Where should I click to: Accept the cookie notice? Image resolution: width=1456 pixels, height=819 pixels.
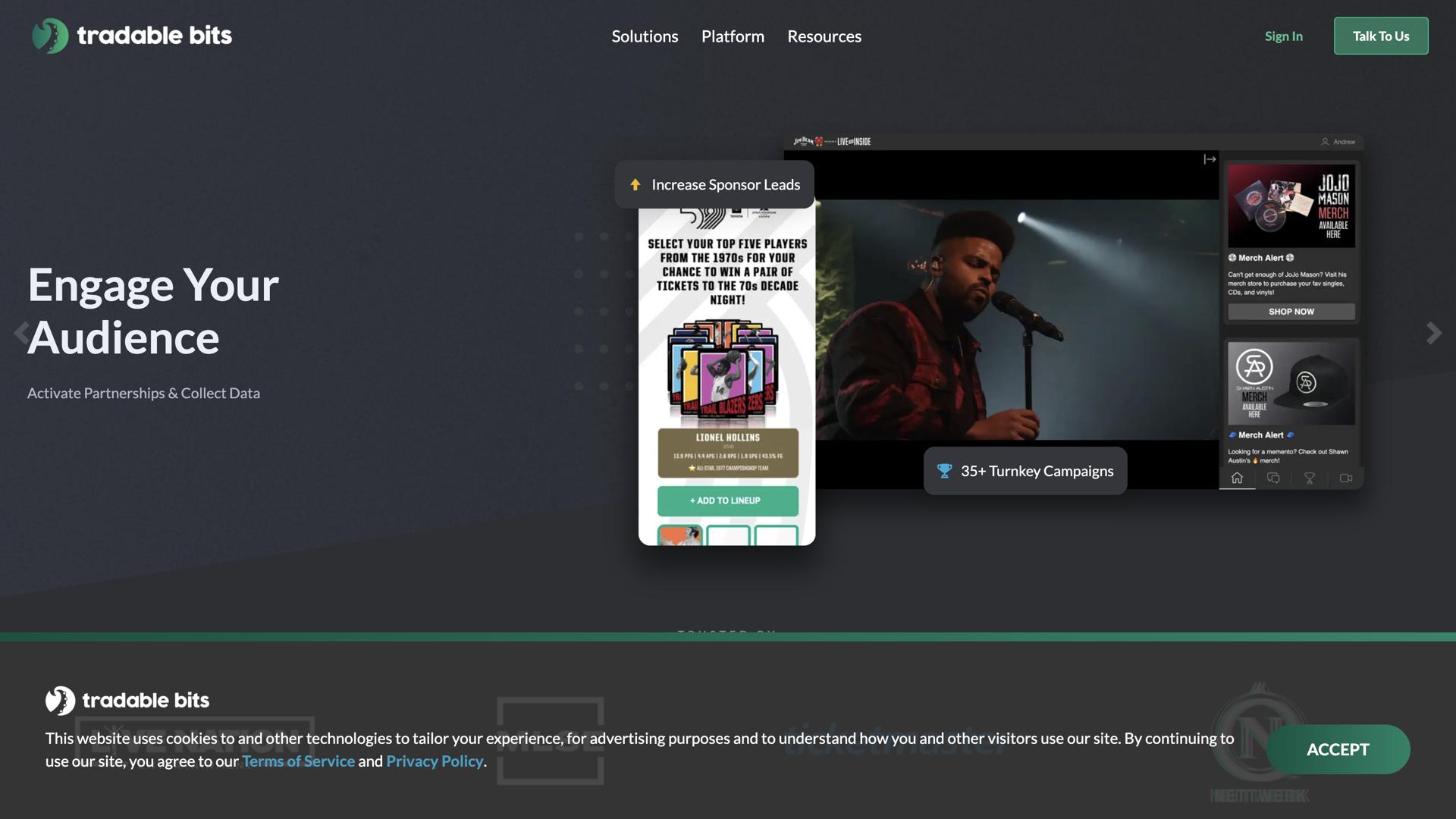pos(1338,749)
